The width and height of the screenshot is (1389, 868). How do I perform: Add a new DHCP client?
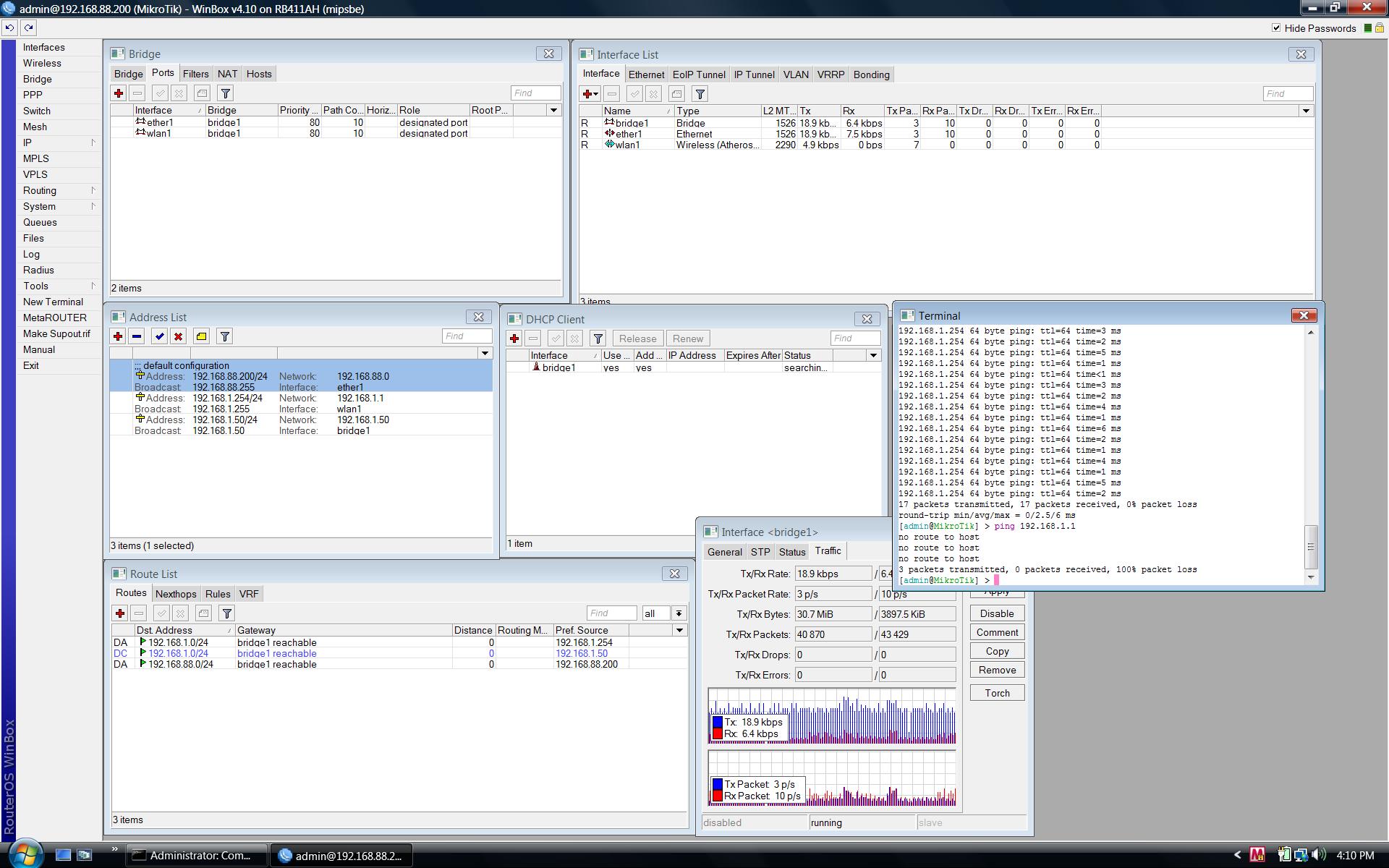click(x=514, y=338)
